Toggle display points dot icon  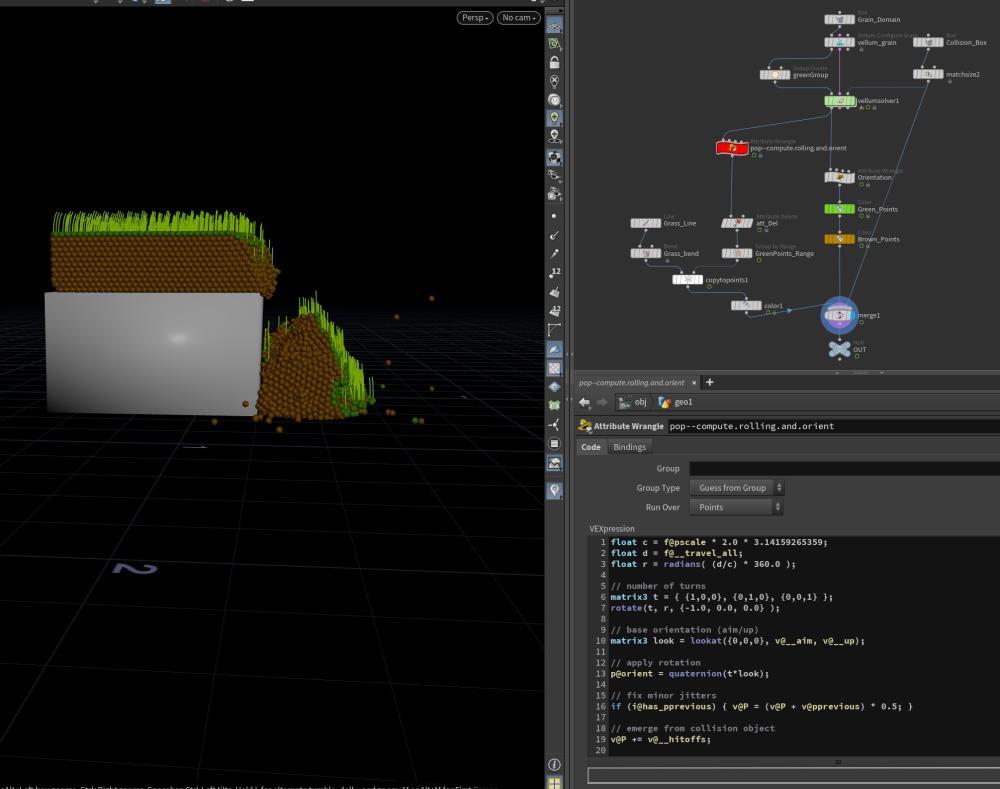pos(554,216)
